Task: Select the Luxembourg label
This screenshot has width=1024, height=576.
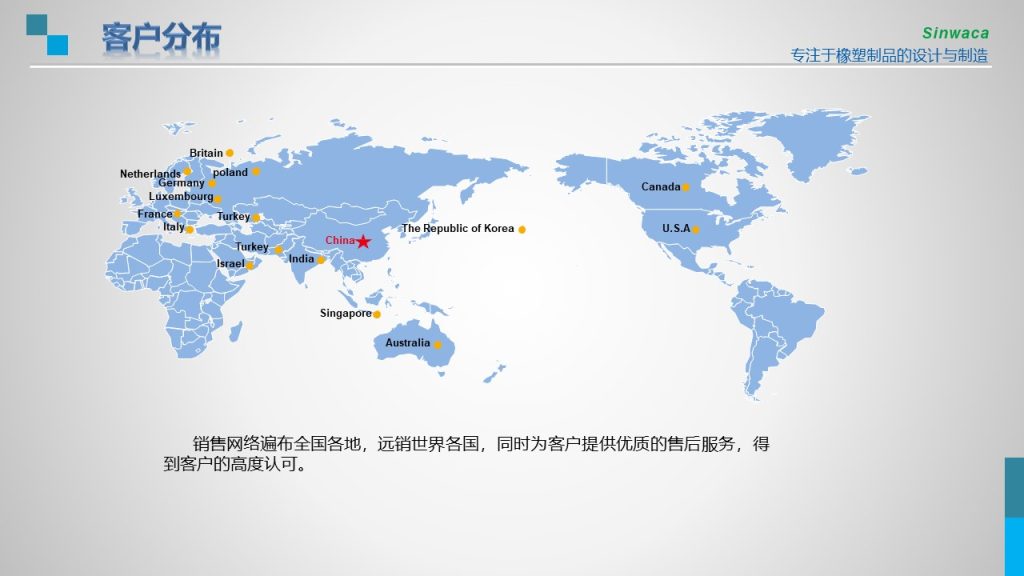Action: [181, 196]
